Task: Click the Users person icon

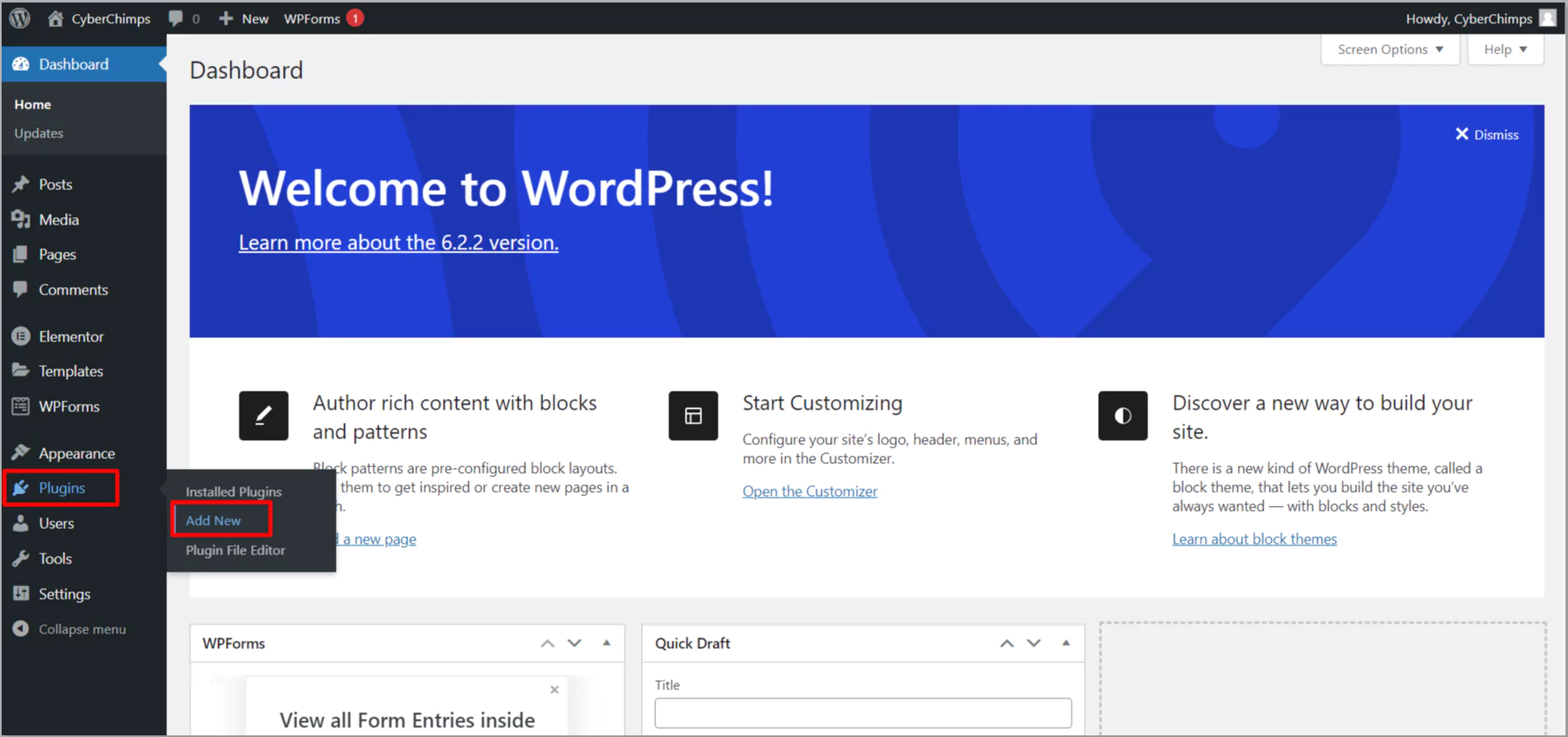Action: pos(21,523)
